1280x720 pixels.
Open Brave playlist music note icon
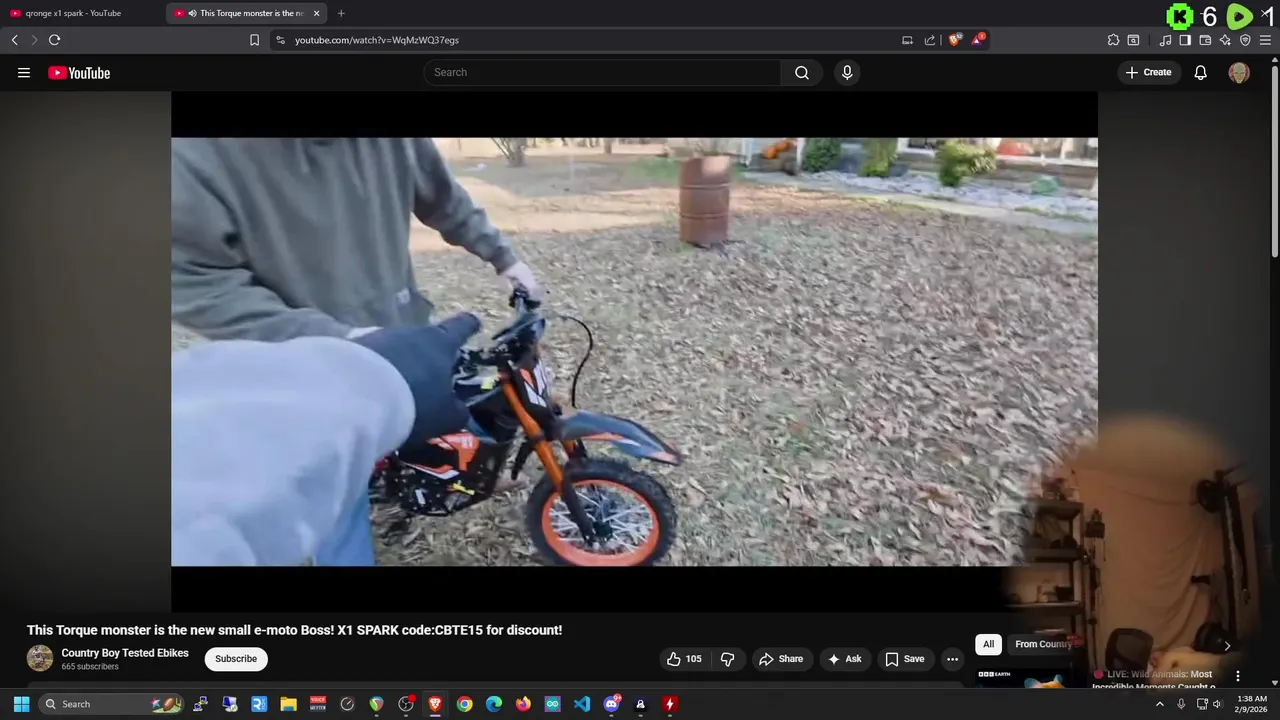(x=1165, y=40)
